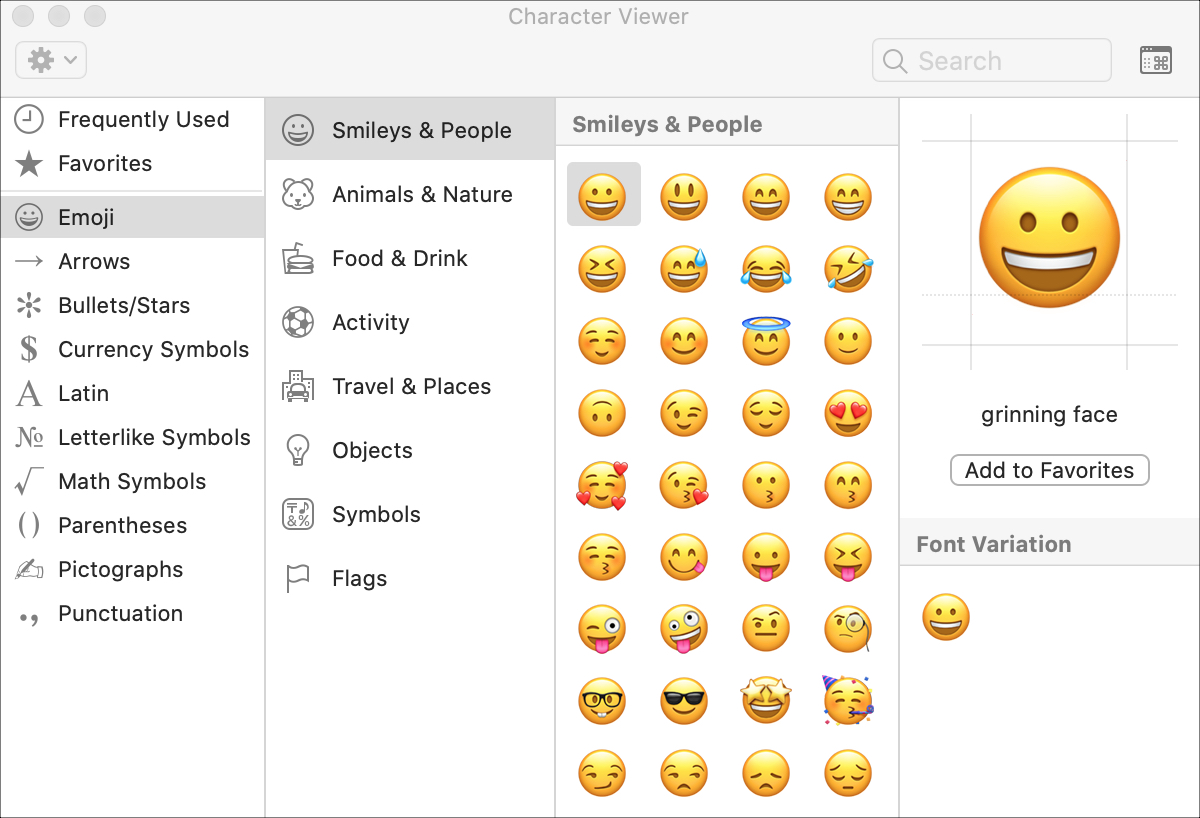The image size is (1200, 818).
Task: Select smiling face with three hearts emoji
Action: click(603, 485)
